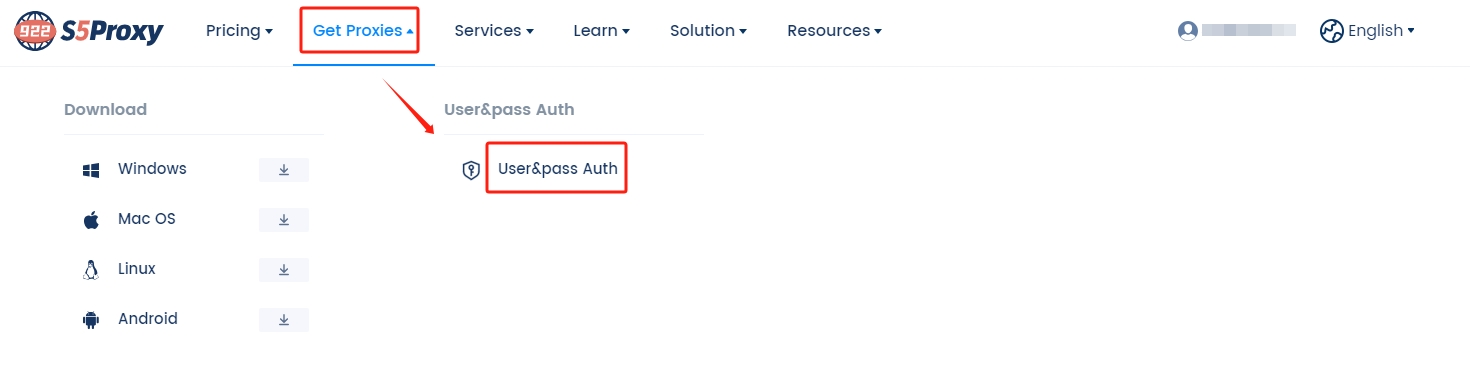Image resolution: width=1470 pixels, height=365 pixels.
Task: Download the Linux client via arrow icon
Action: click(284, 270)
